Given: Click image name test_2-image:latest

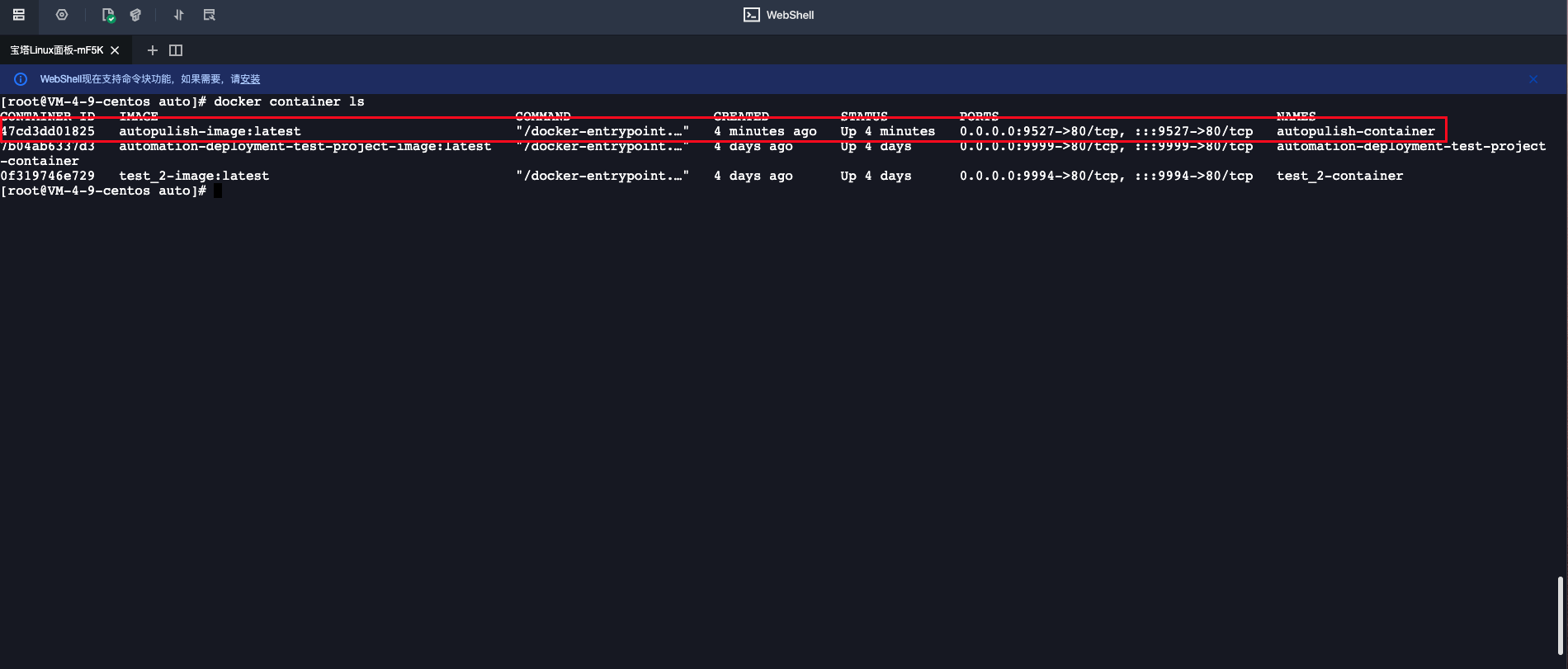Looking at the screenshot, I should [x=194, y=176].
